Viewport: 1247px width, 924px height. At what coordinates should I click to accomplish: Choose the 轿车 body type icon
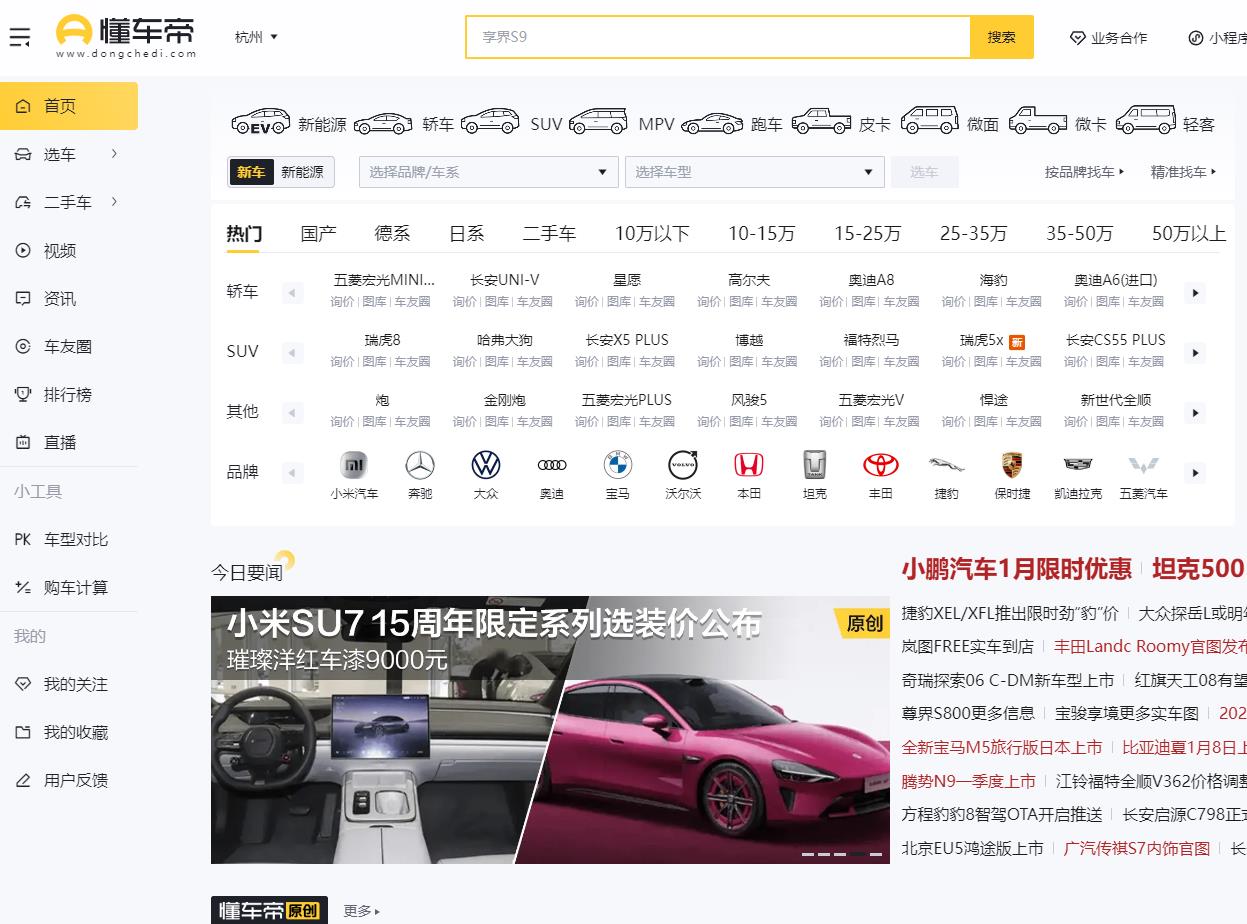[x=383, y=123]
